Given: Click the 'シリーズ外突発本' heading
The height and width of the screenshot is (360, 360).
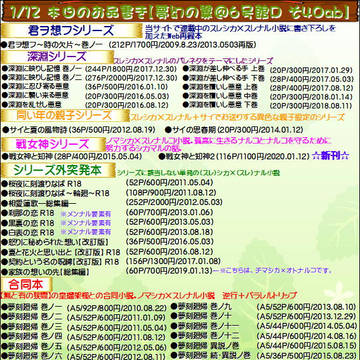Looking at the screenshot, I should click(57, 170).
